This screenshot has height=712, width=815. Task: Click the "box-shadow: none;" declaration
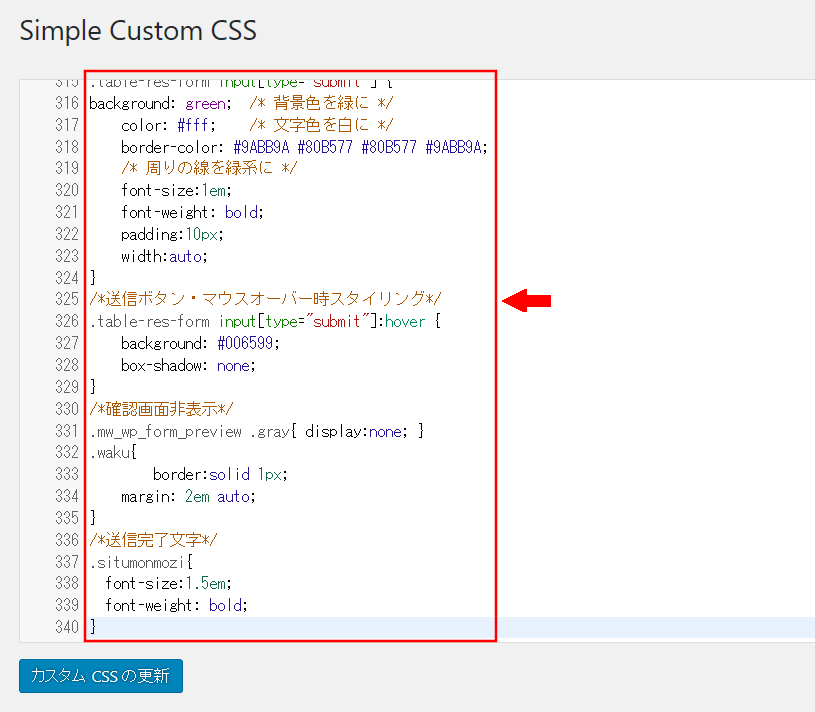coord(188,365)
